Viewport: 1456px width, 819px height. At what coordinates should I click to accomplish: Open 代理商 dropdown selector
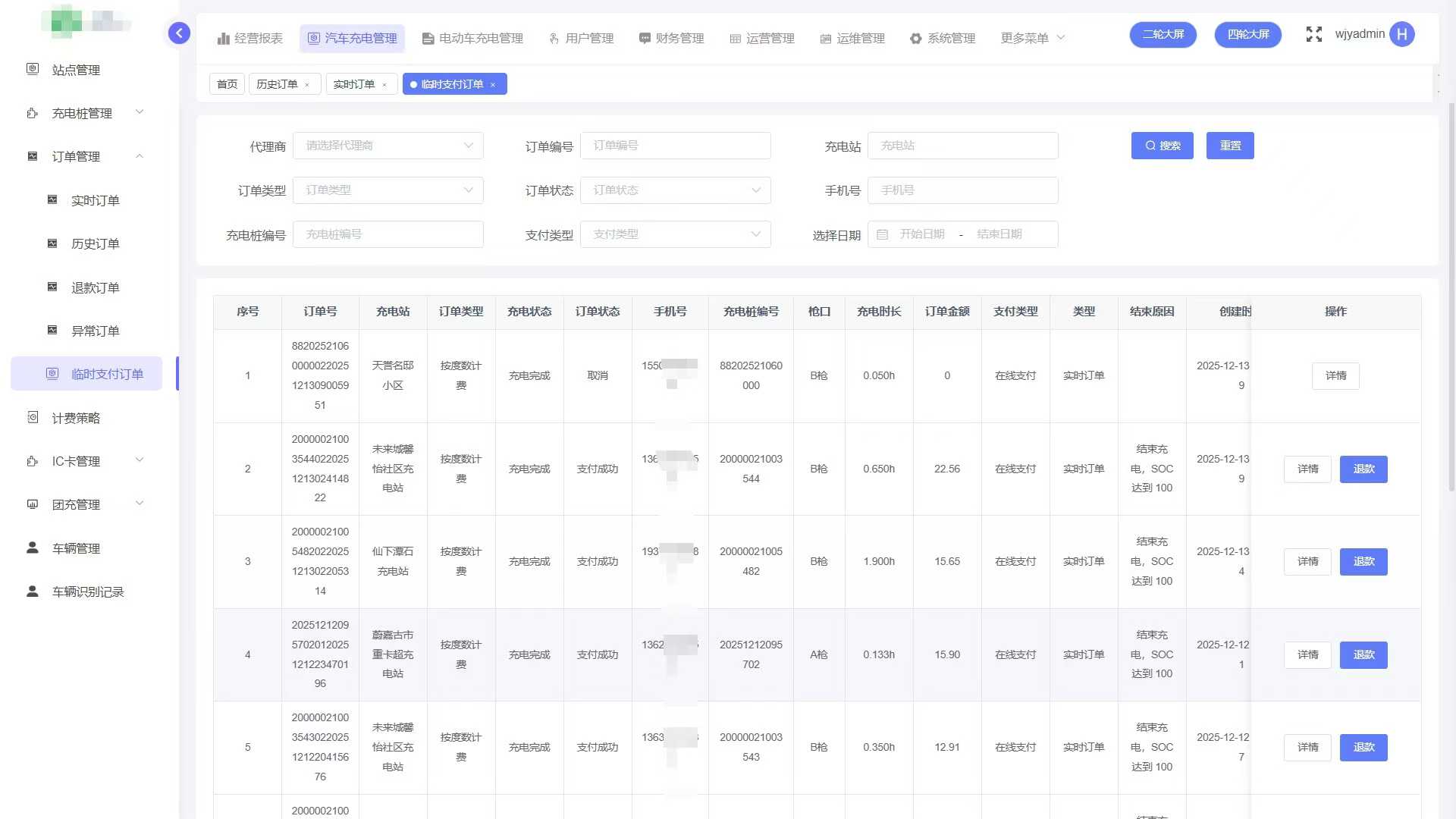[388, 146]
